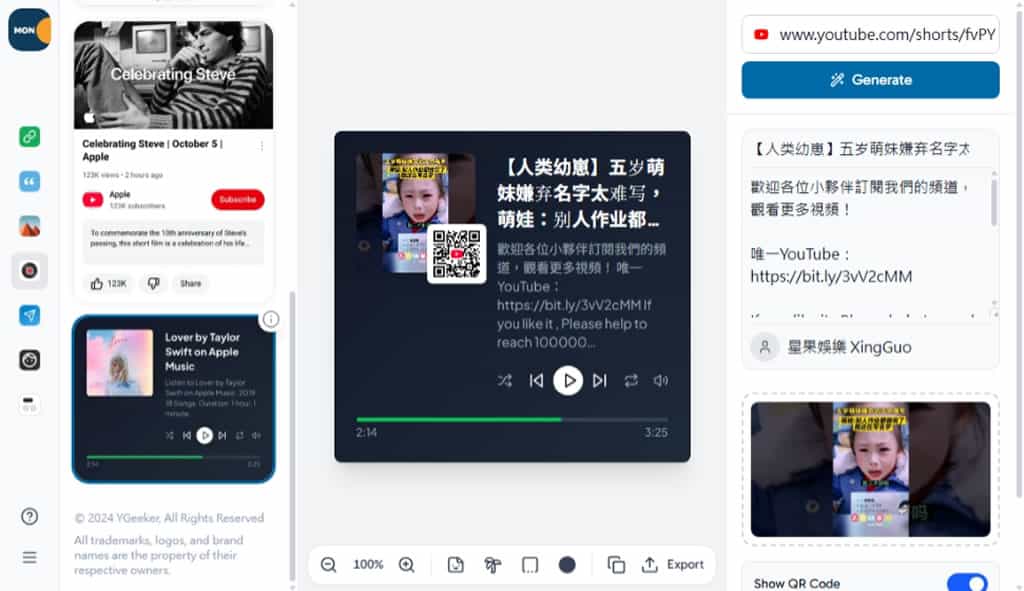The image size is (1024, 591).
Task: Open the blue paper-plane sidebar tool
Action: (29, 315)
